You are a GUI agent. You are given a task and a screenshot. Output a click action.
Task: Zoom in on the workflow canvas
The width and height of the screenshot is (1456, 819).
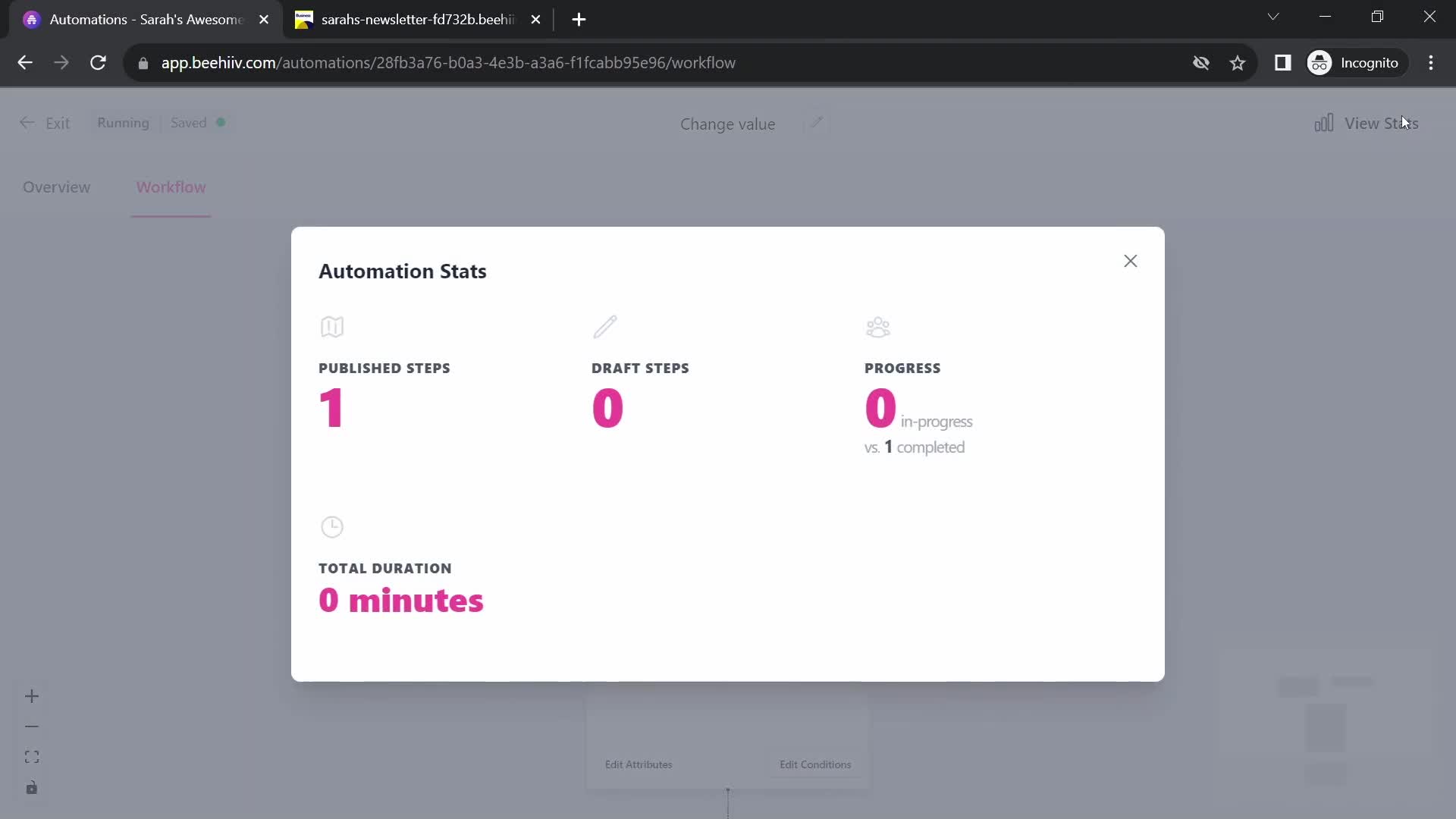click(31, 696)
